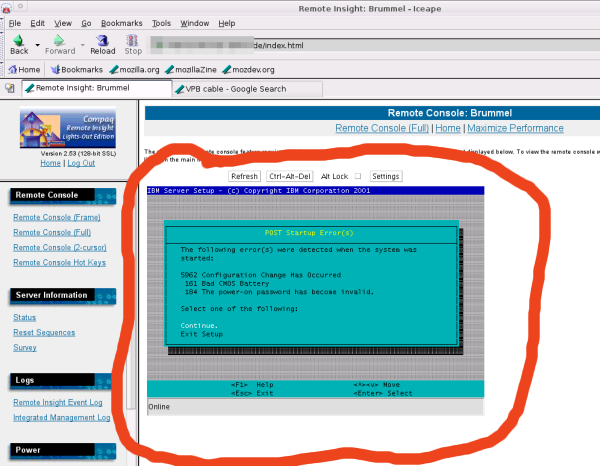
Task: Click the Stop loading icon
Action: click(x=132, y=40)
